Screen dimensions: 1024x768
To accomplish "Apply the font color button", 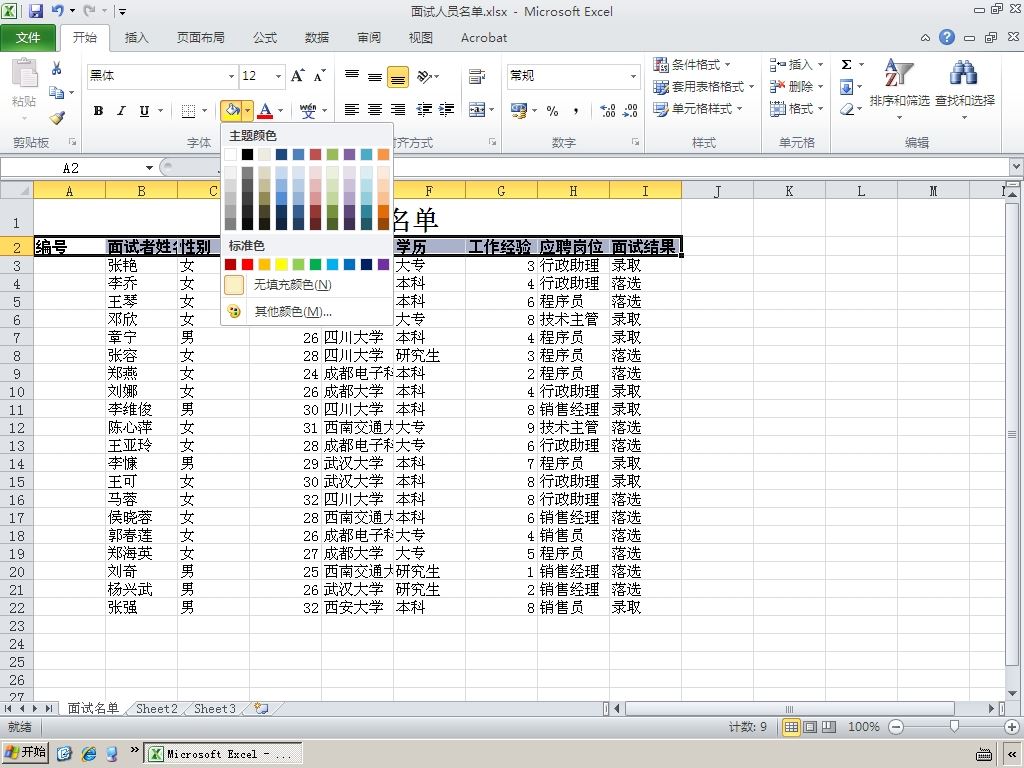I will tap(264, 111).
